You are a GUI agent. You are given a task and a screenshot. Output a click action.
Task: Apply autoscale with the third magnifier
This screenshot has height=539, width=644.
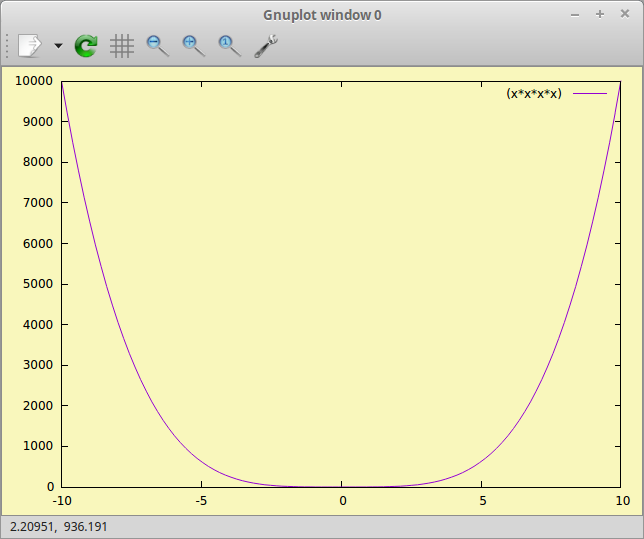pyautogui.click(x=229, y=45)
